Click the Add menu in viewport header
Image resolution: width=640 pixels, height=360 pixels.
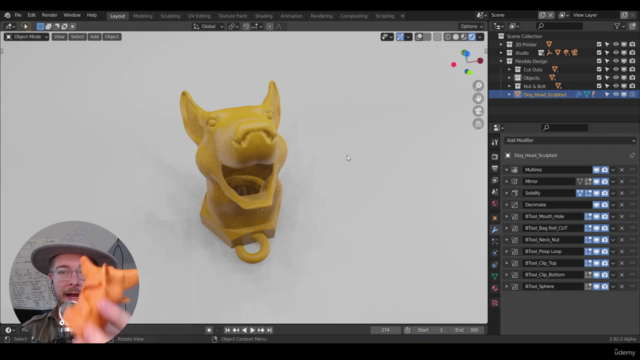pos(94,37)
